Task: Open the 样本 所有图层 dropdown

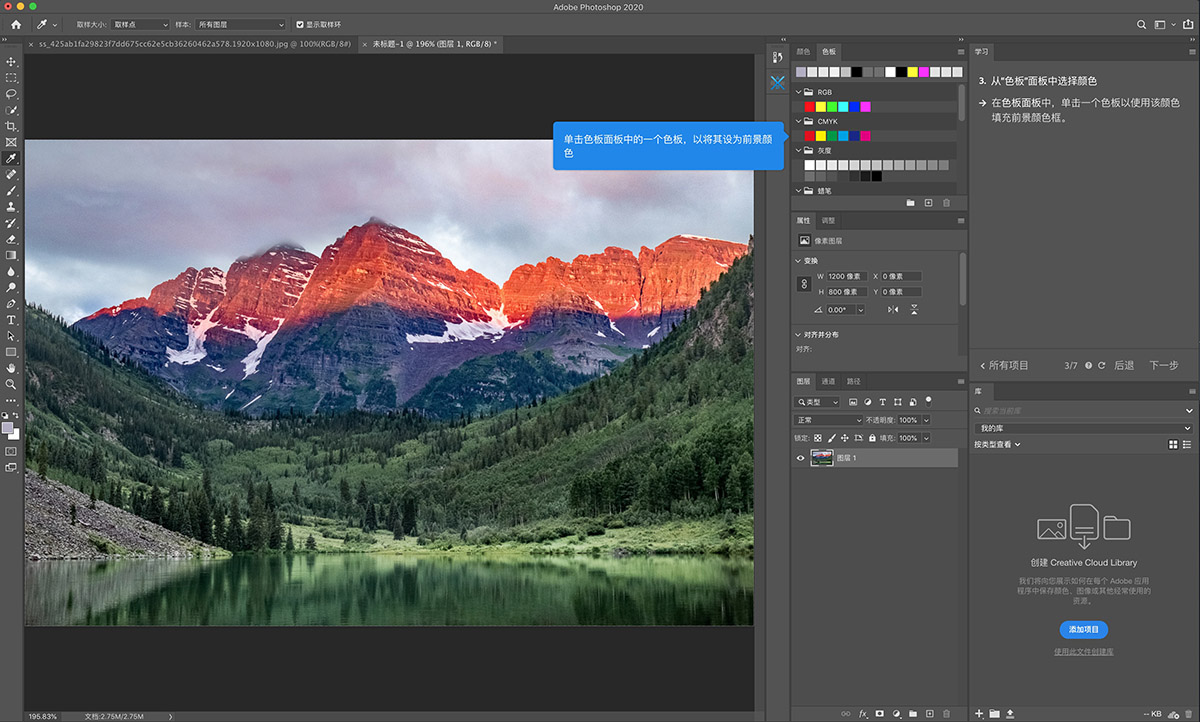Action: (241, 24)
